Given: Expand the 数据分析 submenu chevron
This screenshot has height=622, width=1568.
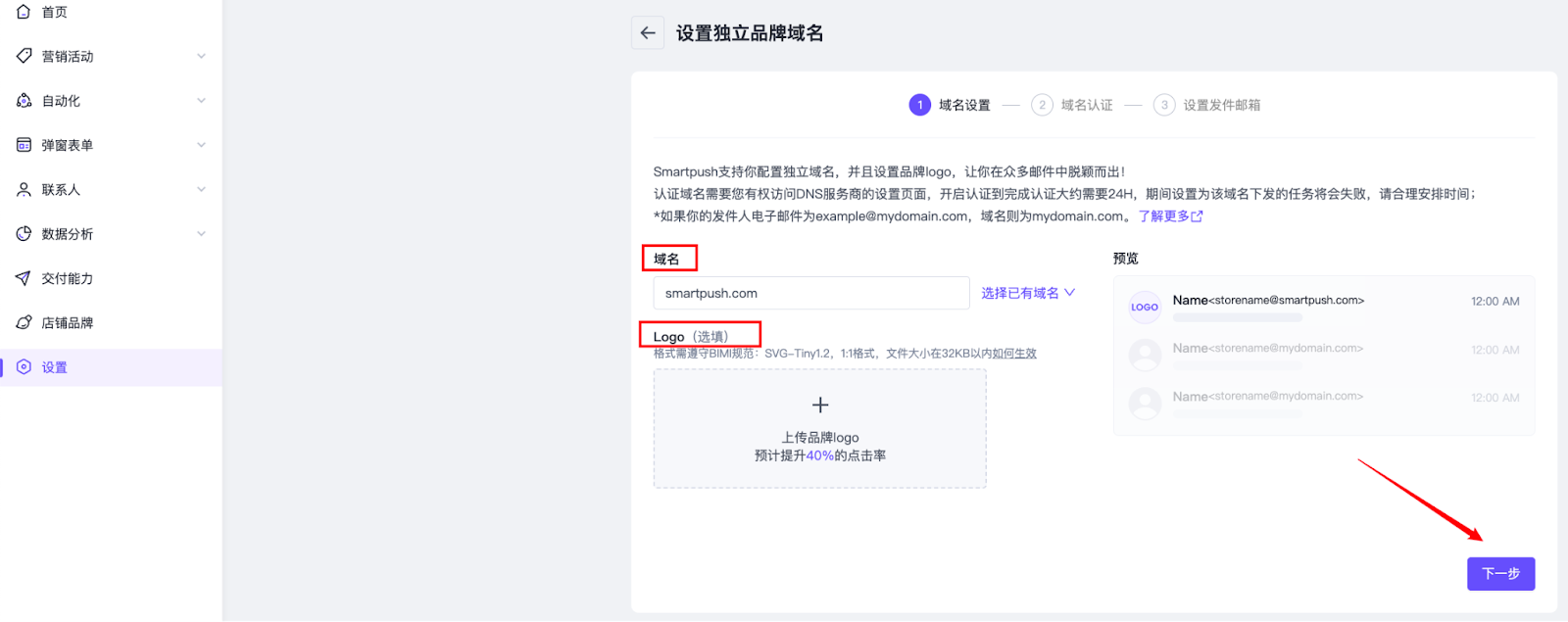Looking at the screenshot, I should (x=201, y=234).
